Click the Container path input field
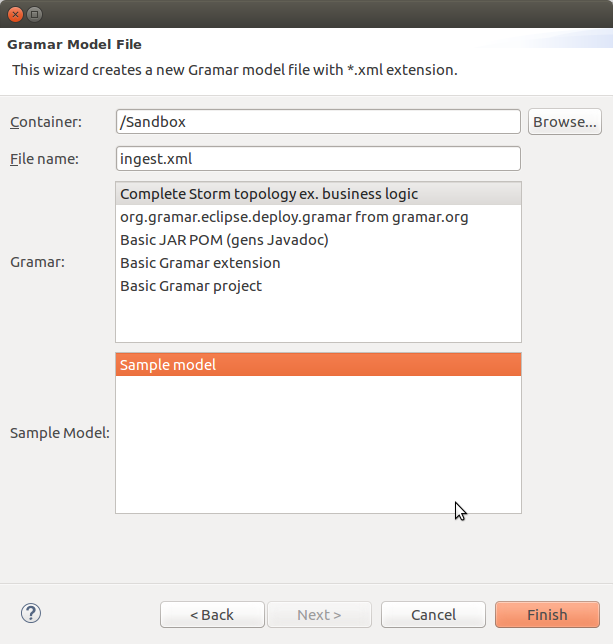The image size is (613, 644). pyautogui.click(x=318, y=122)
